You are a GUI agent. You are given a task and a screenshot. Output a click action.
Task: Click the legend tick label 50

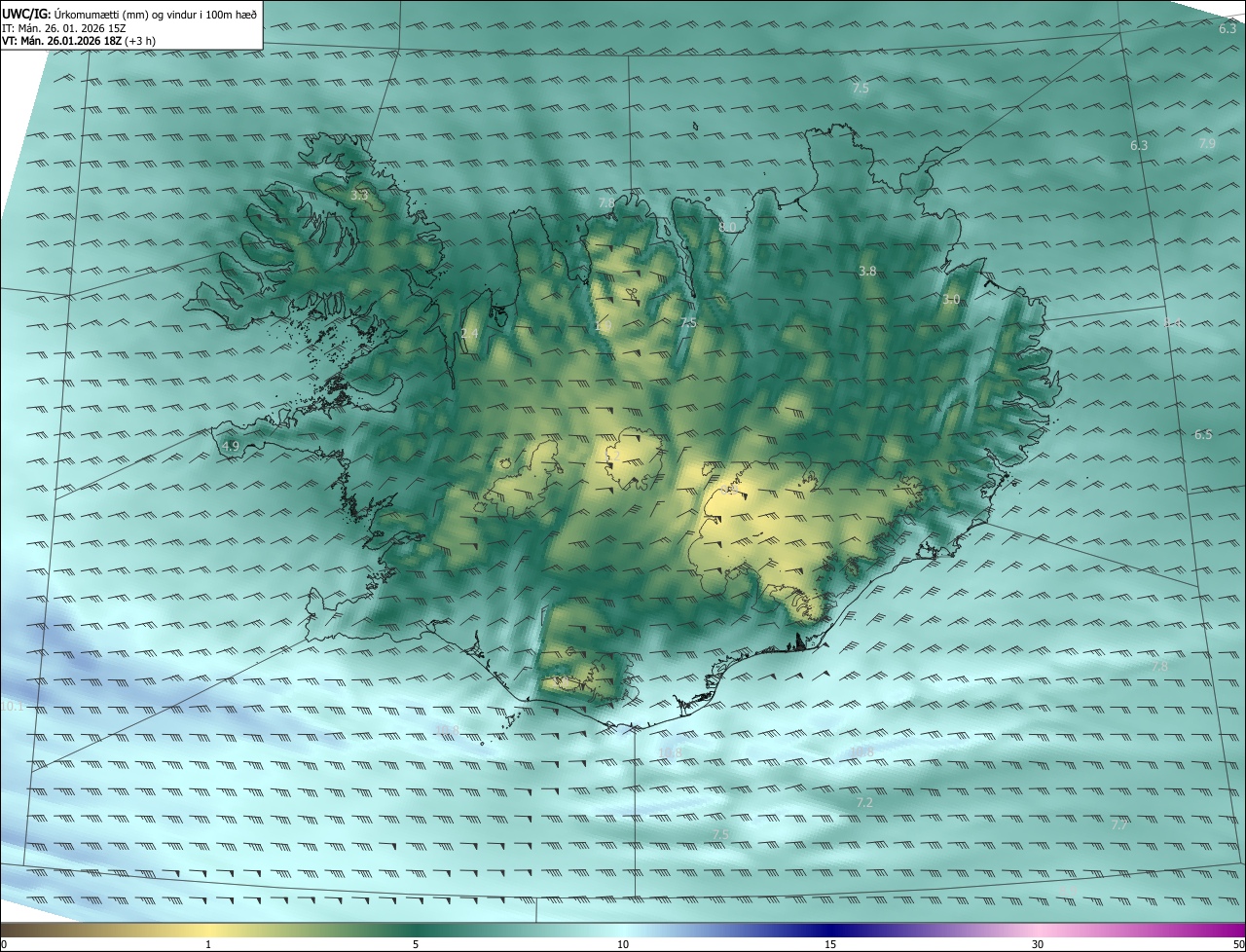coord(1238,944)
